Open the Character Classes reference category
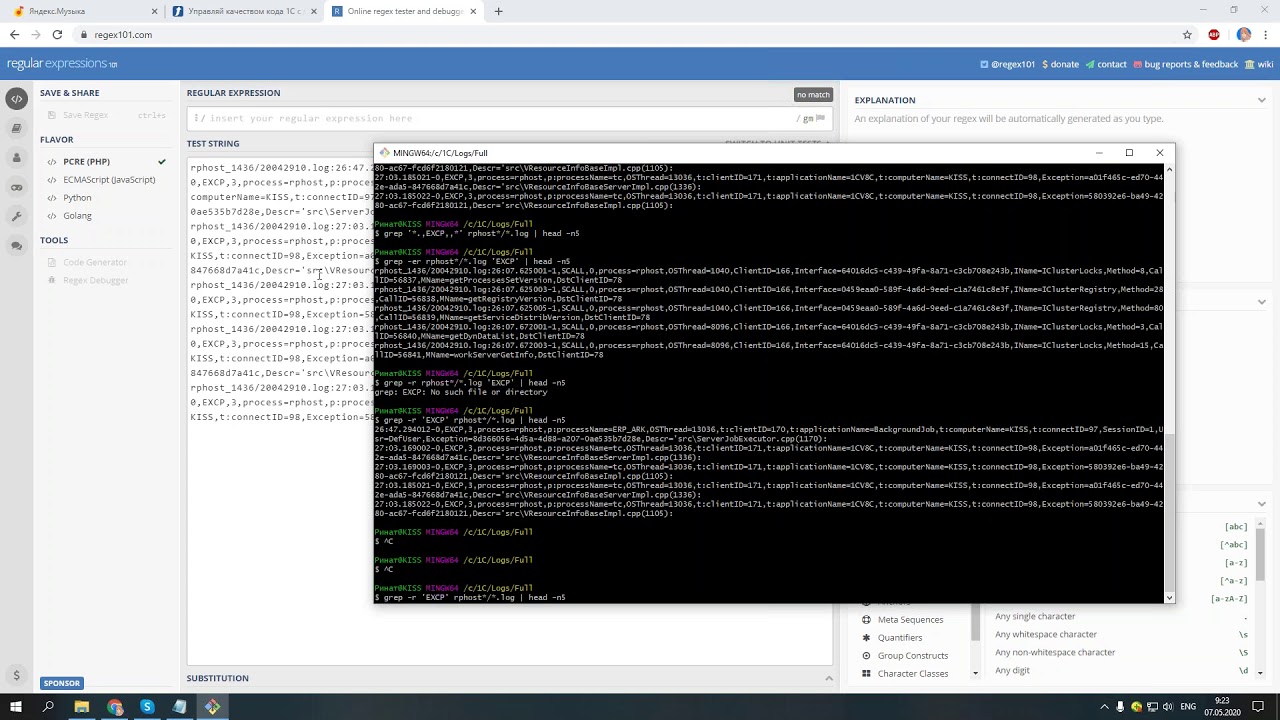 click(x=912, y=674)
